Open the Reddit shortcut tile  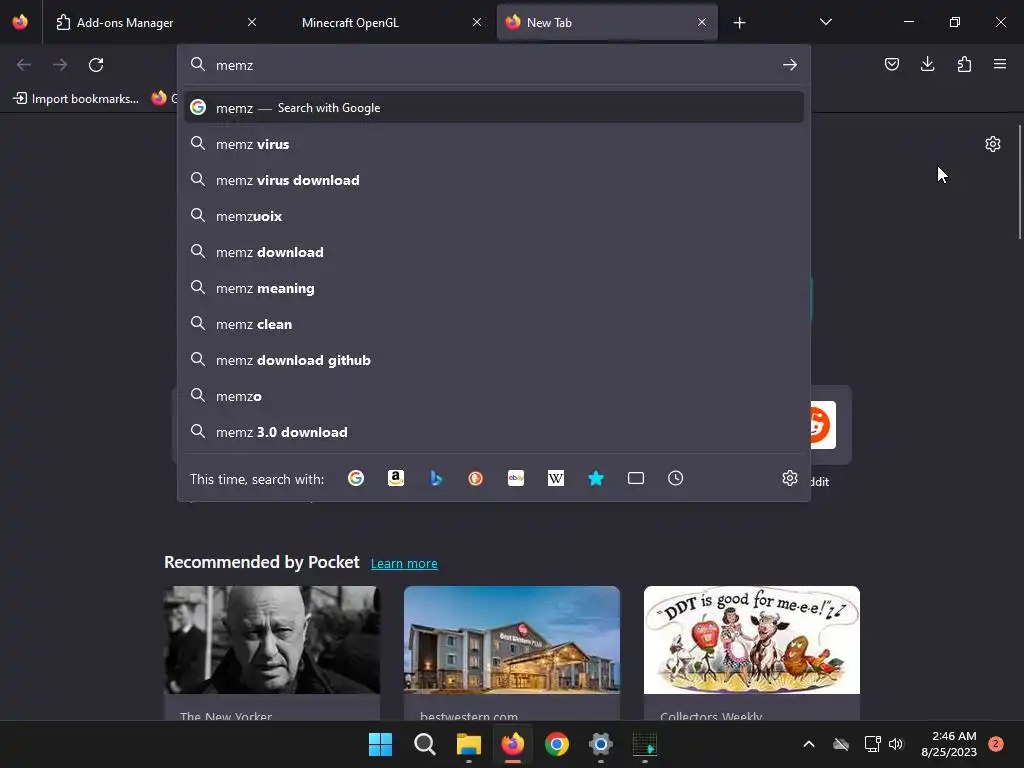click(824, 425)
